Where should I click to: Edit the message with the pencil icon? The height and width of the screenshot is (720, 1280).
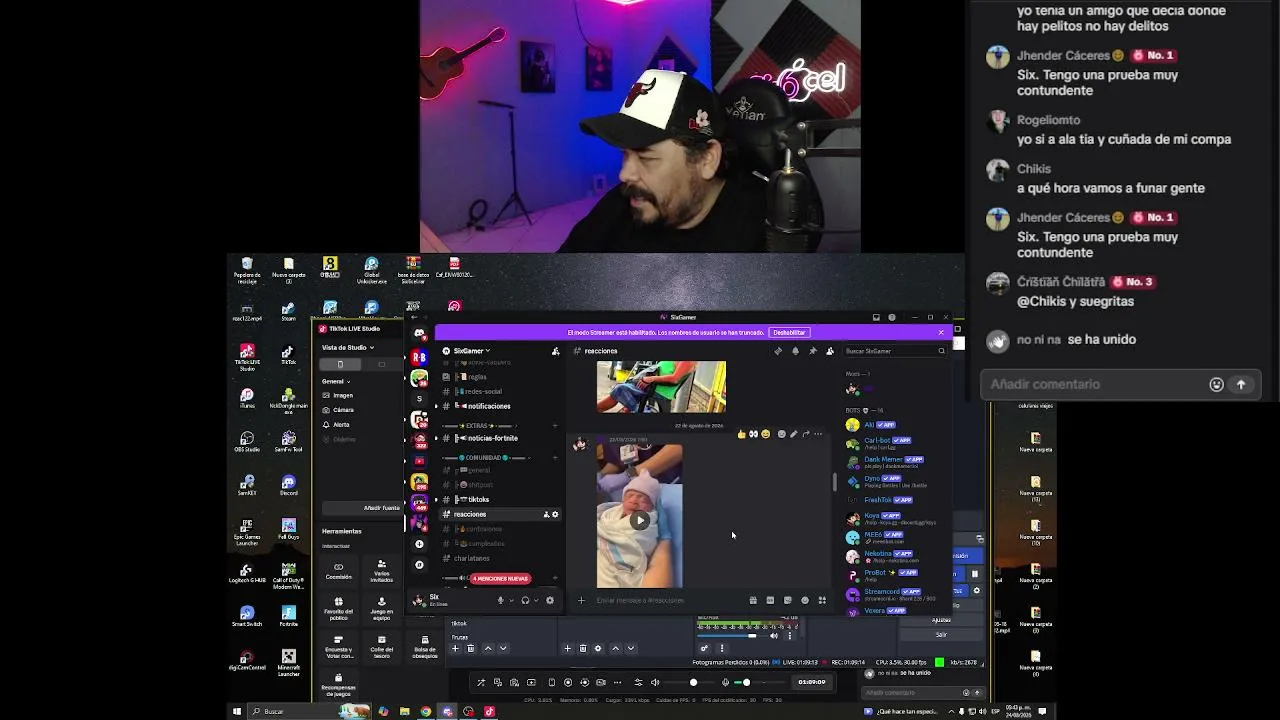point(794,434)
